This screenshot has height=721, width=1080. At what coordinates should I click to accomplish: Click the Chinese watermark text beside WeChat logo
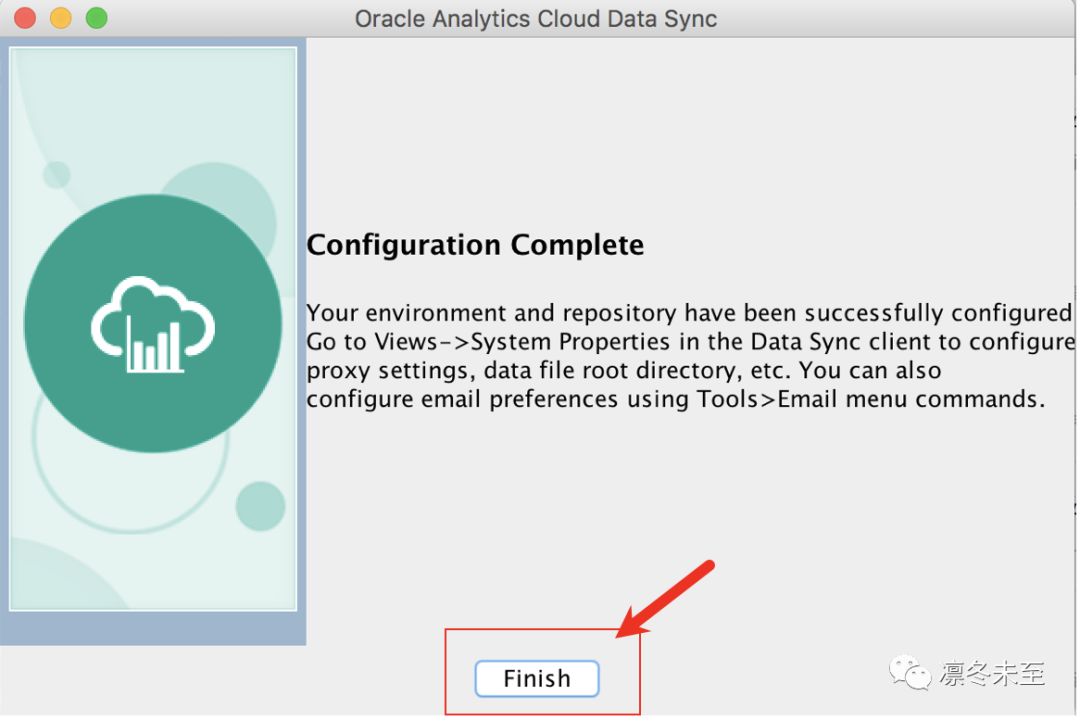click(993, 673)
